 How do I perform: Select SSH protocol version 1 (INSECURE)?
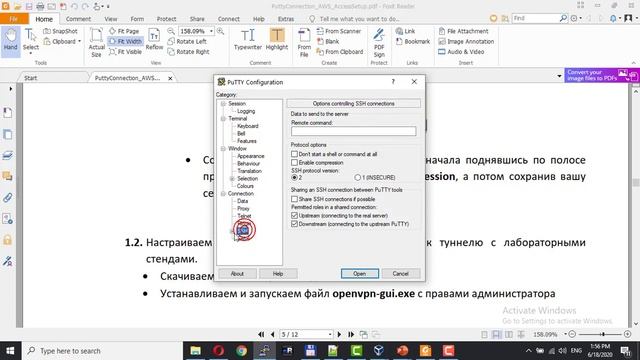coord(358,178)
